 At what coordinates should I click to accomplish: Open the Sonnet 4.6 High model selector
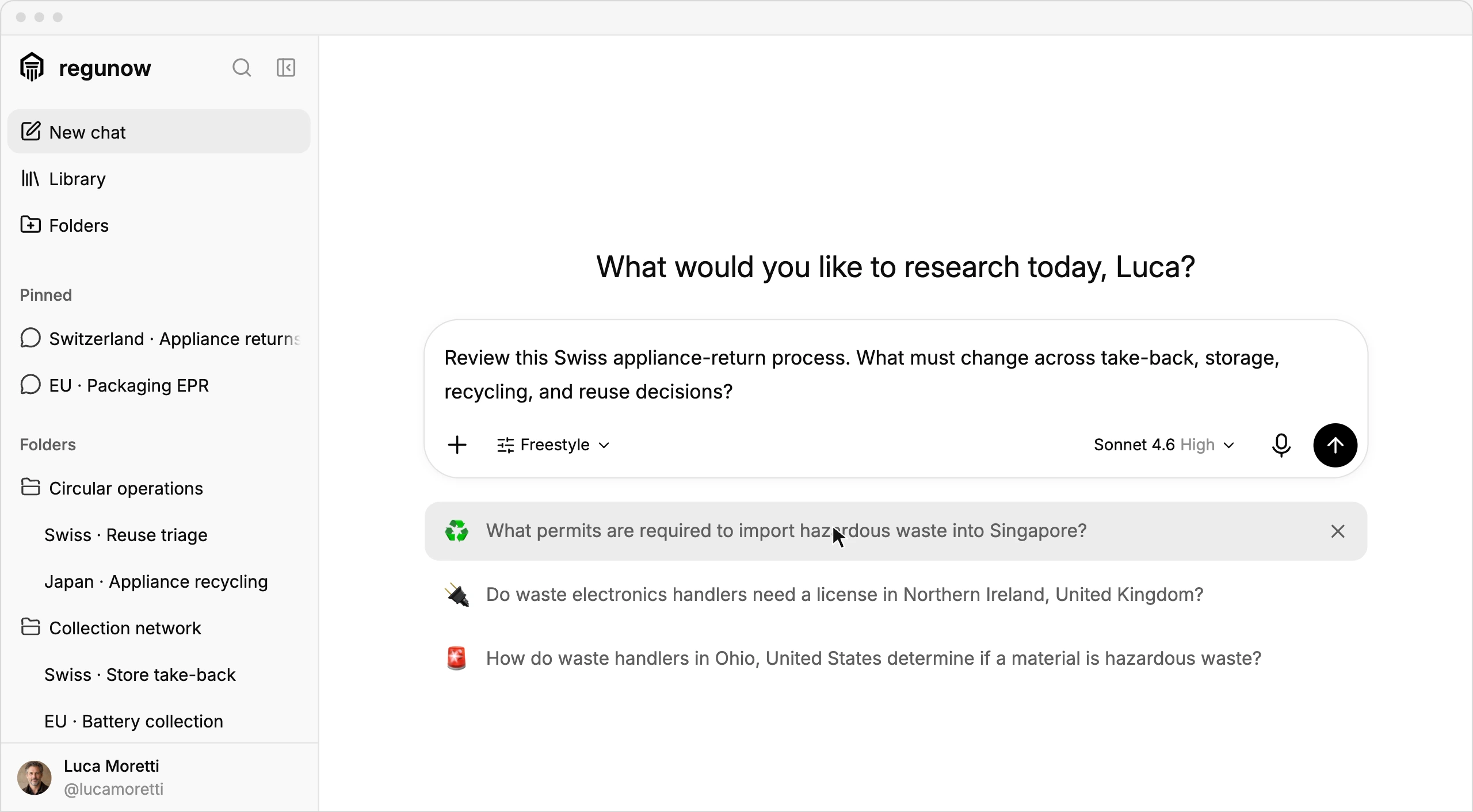click(1164, 445)
